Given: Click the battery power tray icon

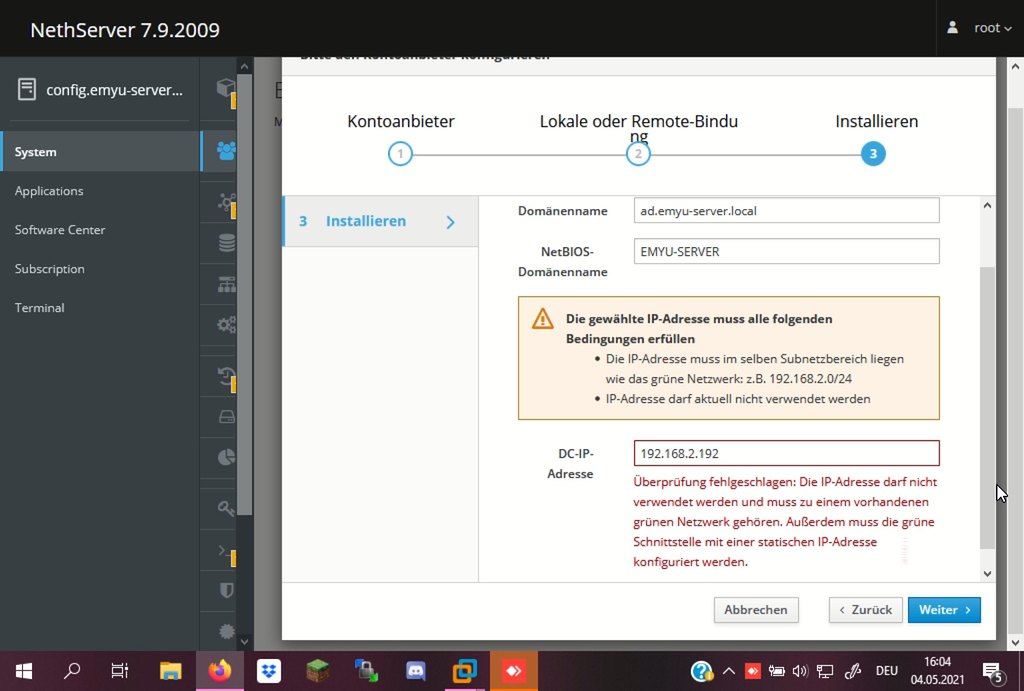Looking at the screenshot, I should click(776, 671).
